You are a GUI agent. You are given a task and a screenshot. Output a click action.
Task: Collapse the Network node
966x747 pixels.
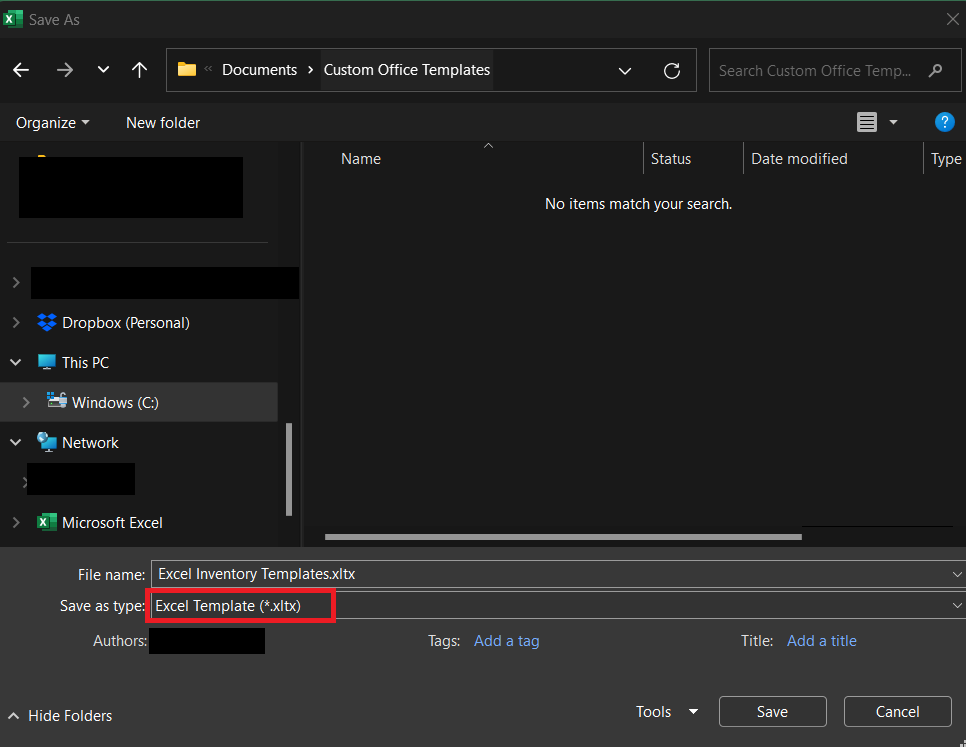[16, 443]
